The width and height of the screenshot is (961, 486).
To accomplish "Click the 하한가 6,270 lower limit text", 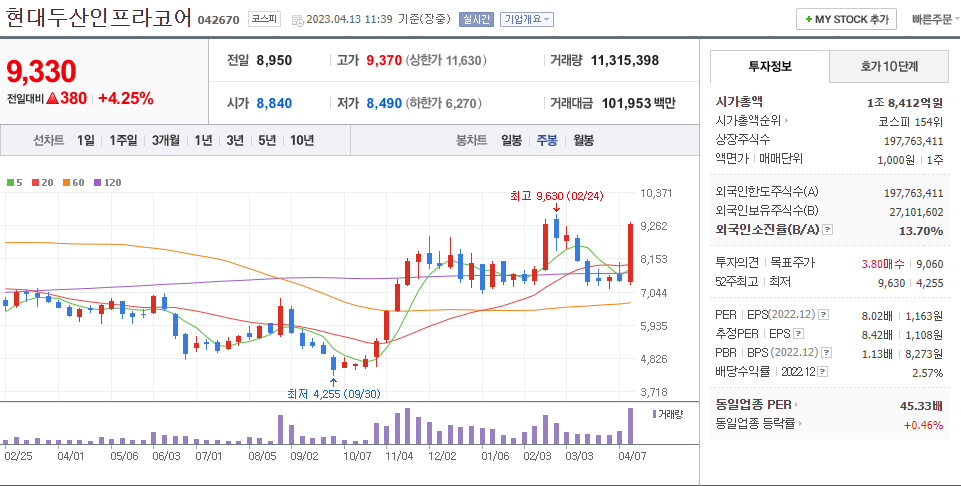I will point(443,103).
